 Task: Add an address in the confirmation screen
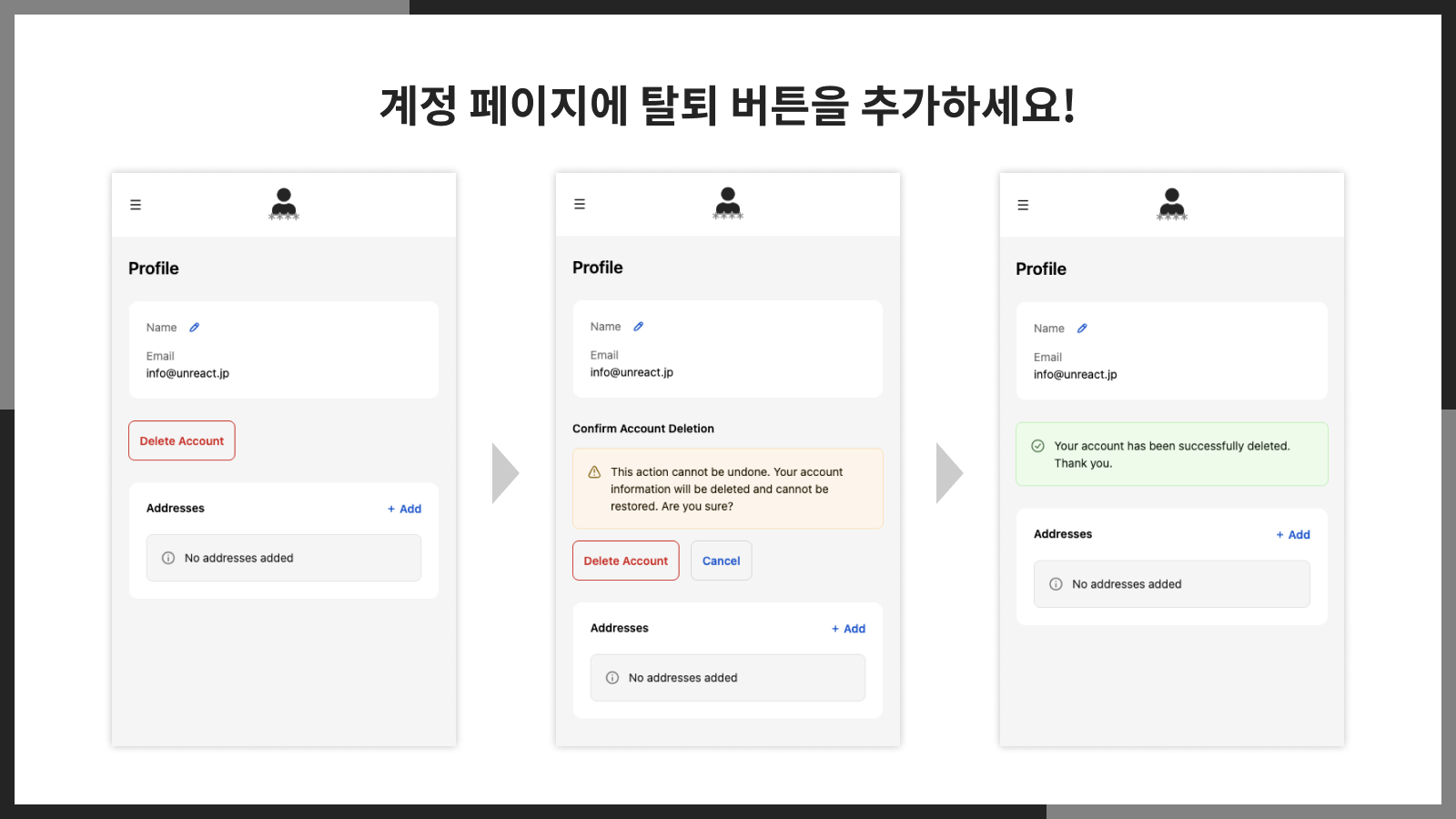(848, 629)
